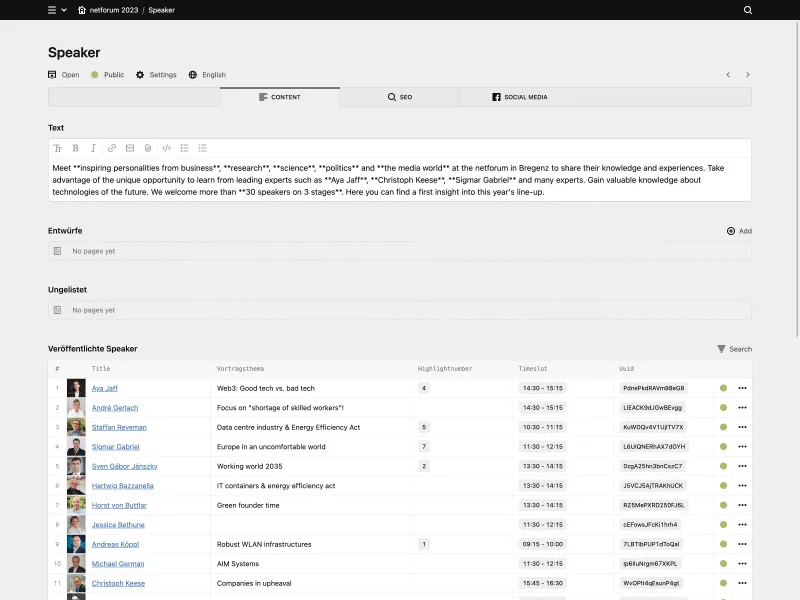Open the speaker page for Sigmar Gabriel
Screen dimensions: 800x600
pos(115,446)
